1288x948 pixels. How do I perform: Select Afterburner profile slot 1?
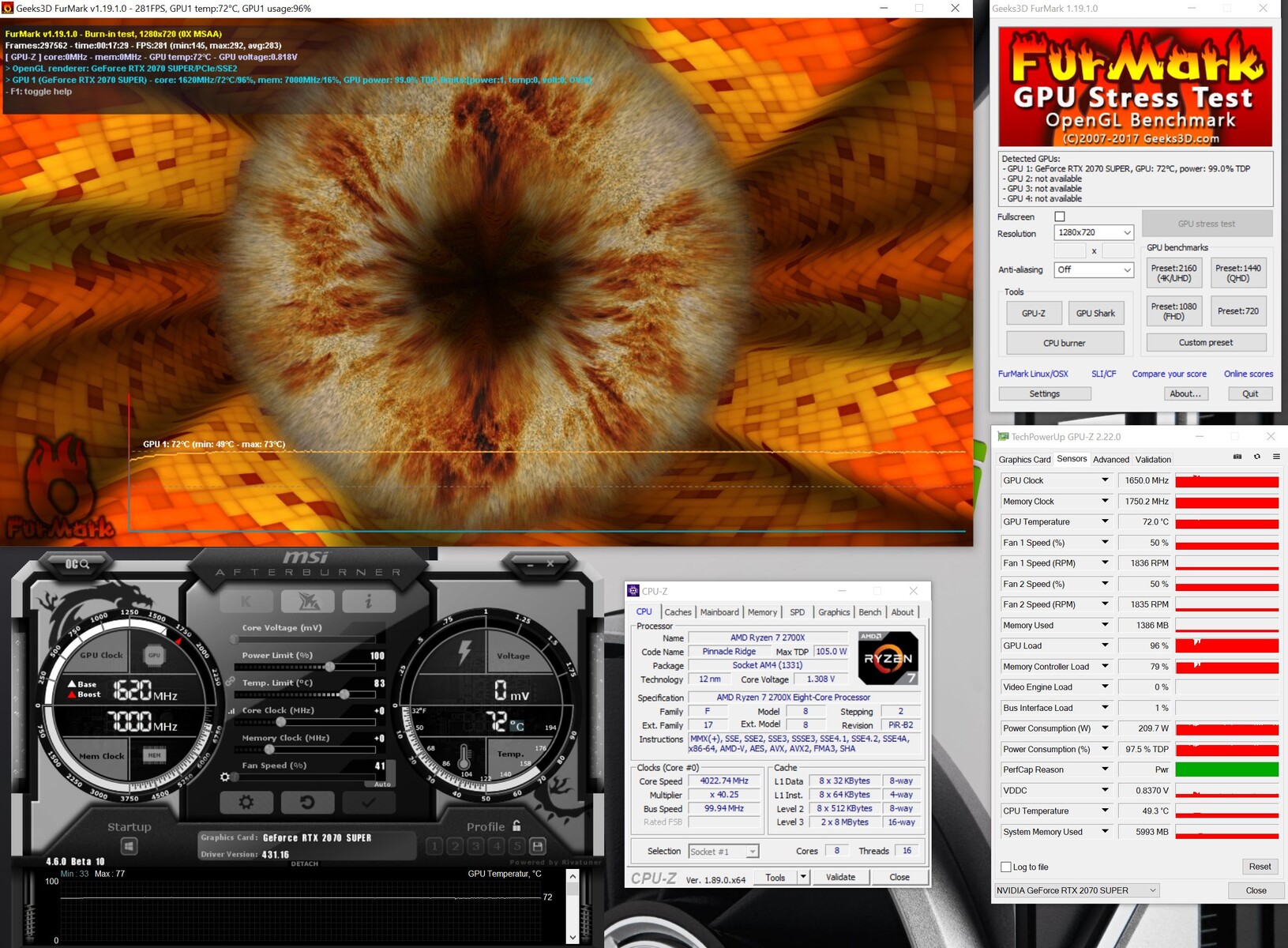click(434, 846)
